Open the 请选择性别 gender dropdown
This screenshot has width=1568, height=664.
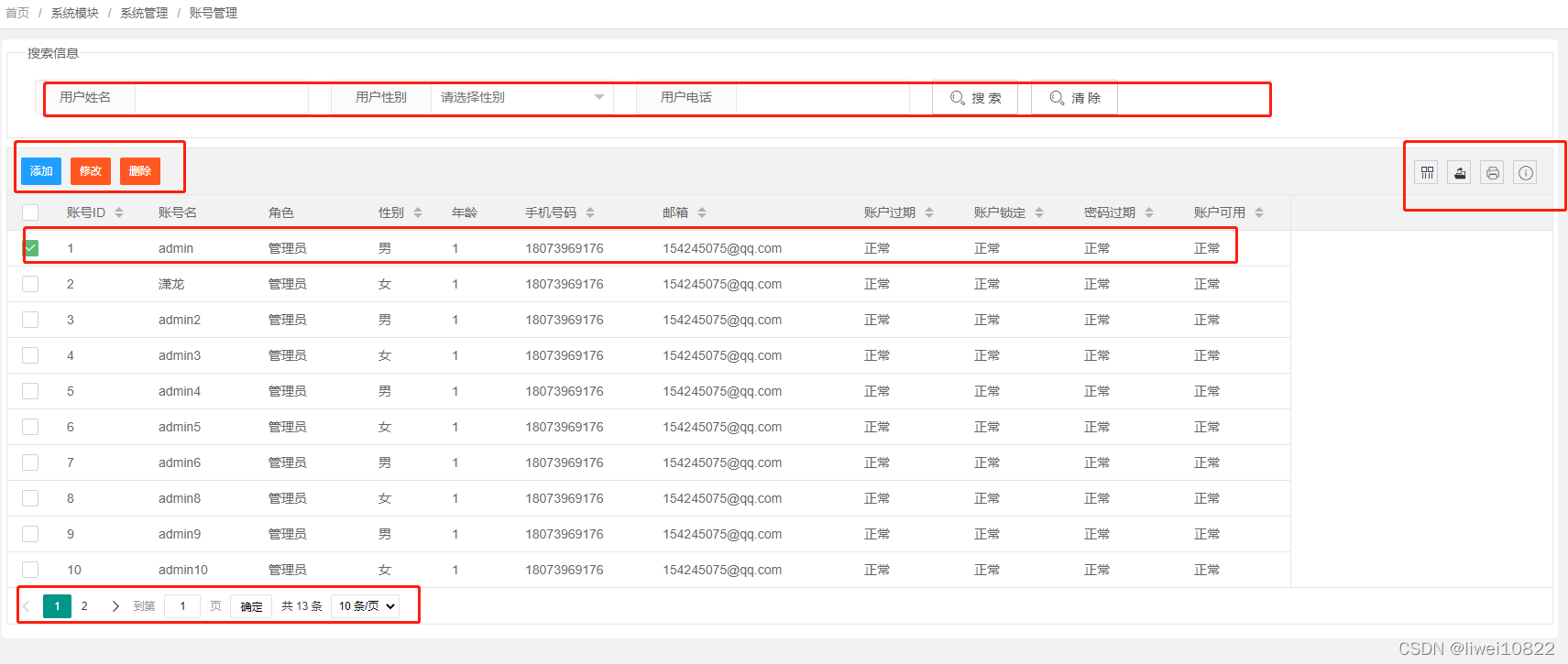(x=521, y=97)
